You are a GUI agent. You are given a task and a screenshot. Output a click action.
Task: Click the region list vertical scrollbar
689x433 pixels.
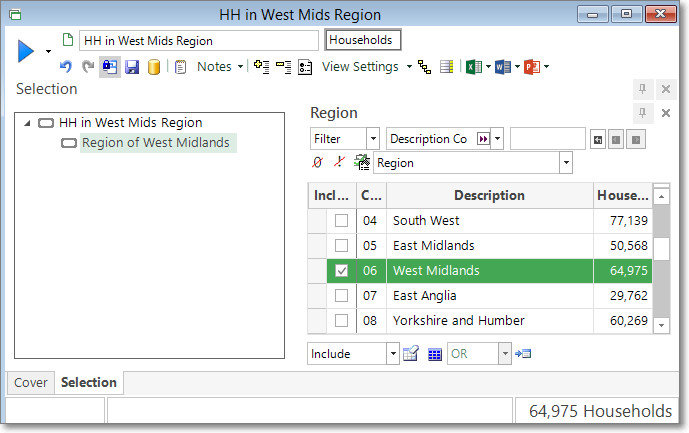[x=661, y=260]
